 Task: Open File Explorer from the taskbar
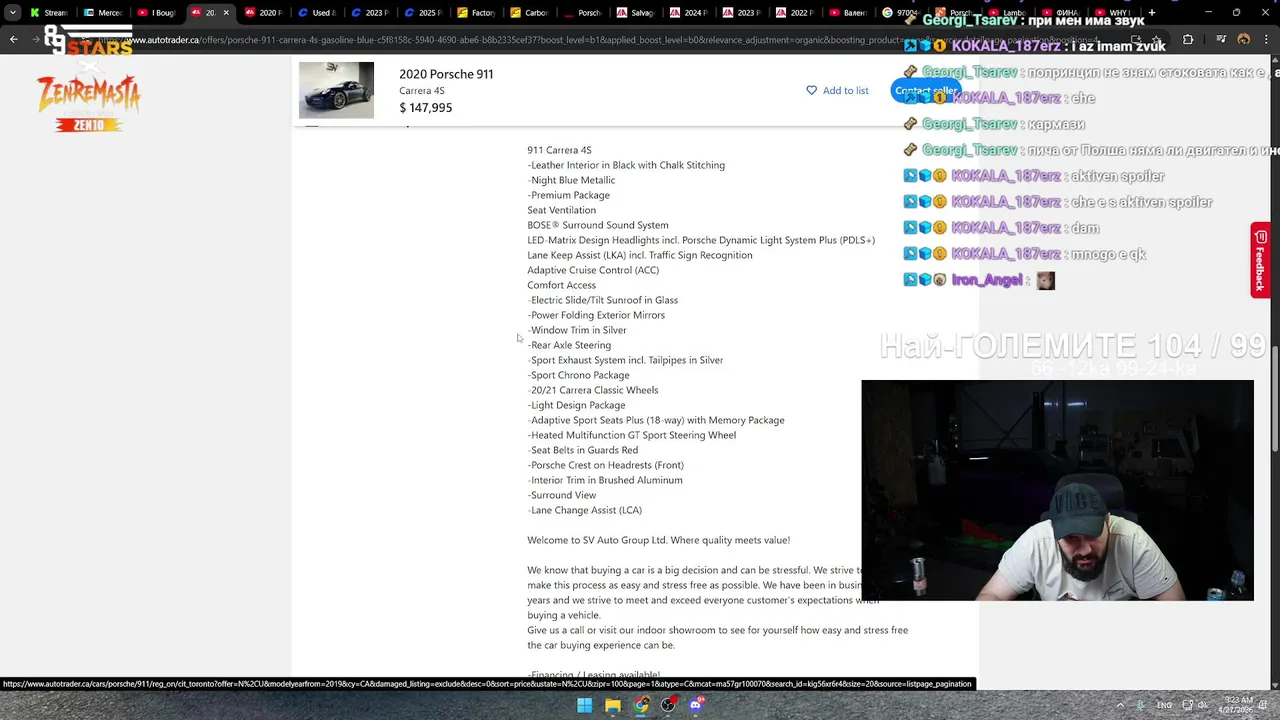pyautogui.click(x=613, y=705)
